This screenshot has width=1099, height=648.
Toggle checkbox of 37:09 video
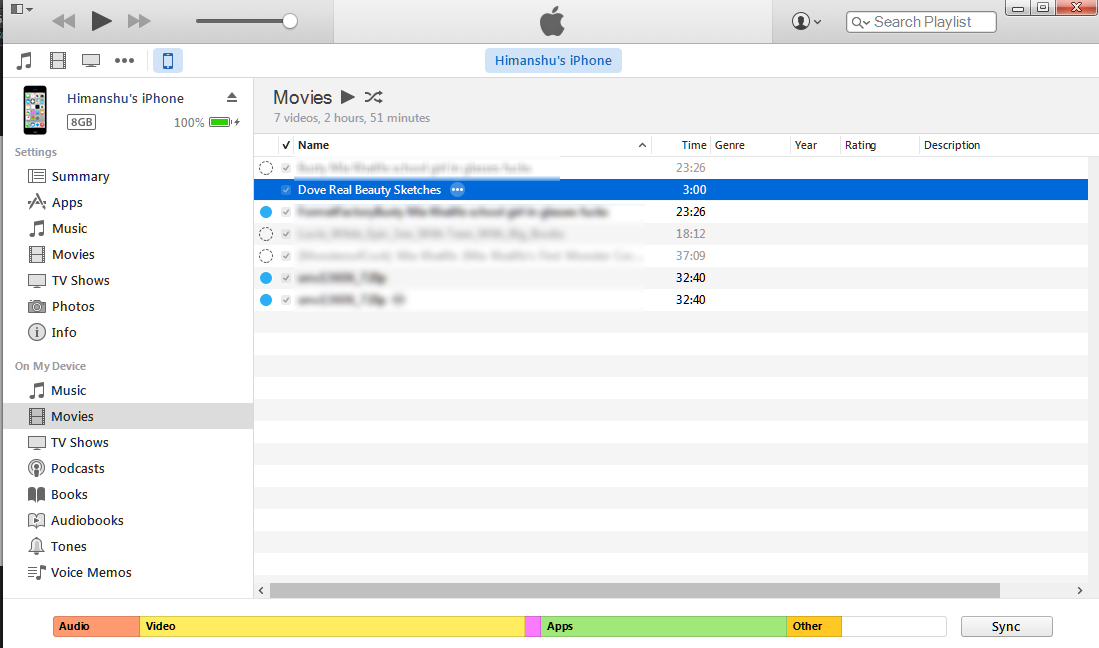[x=286, y=256]
